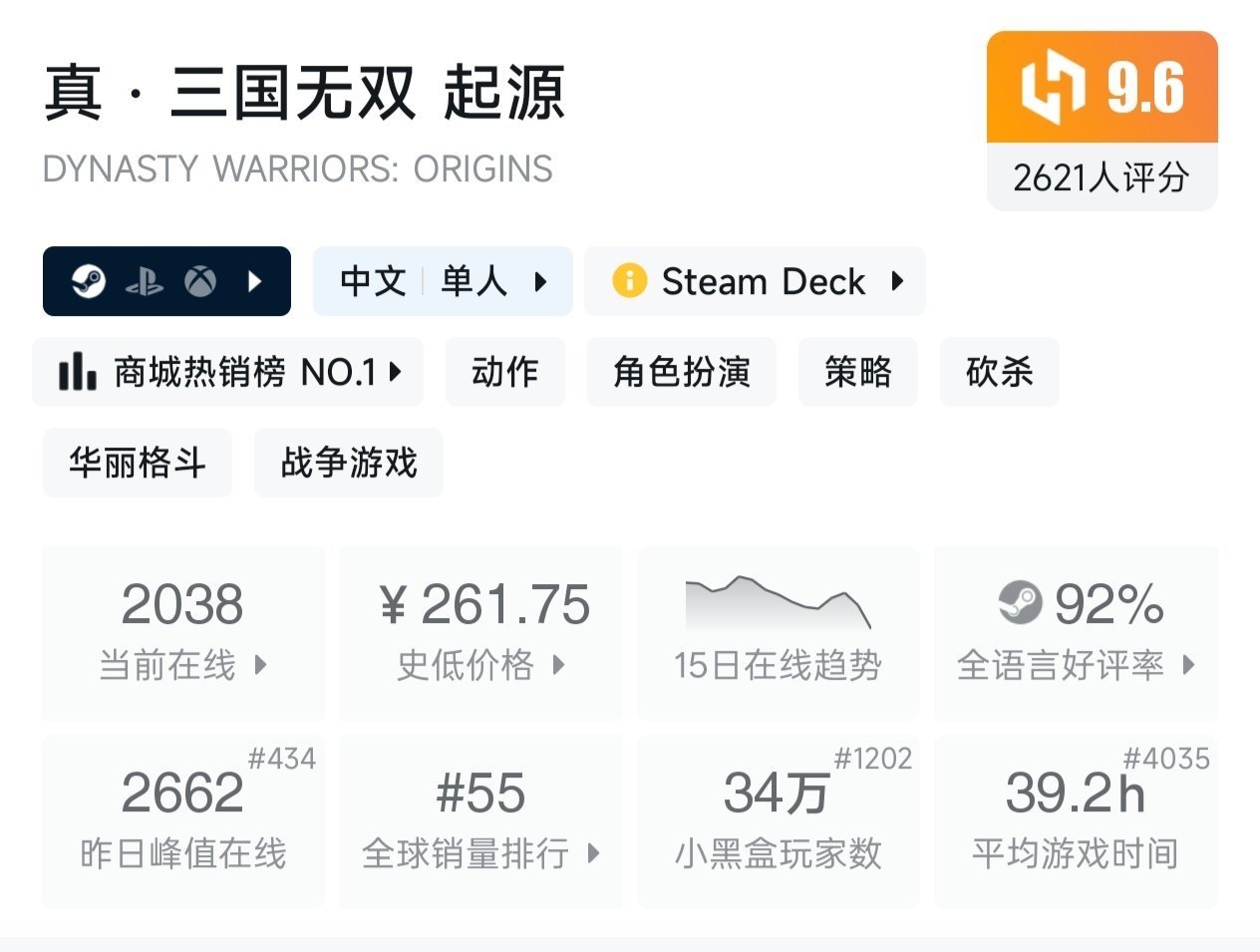
Task: Click the Steam icon beside 92%
Action: 1020,604
